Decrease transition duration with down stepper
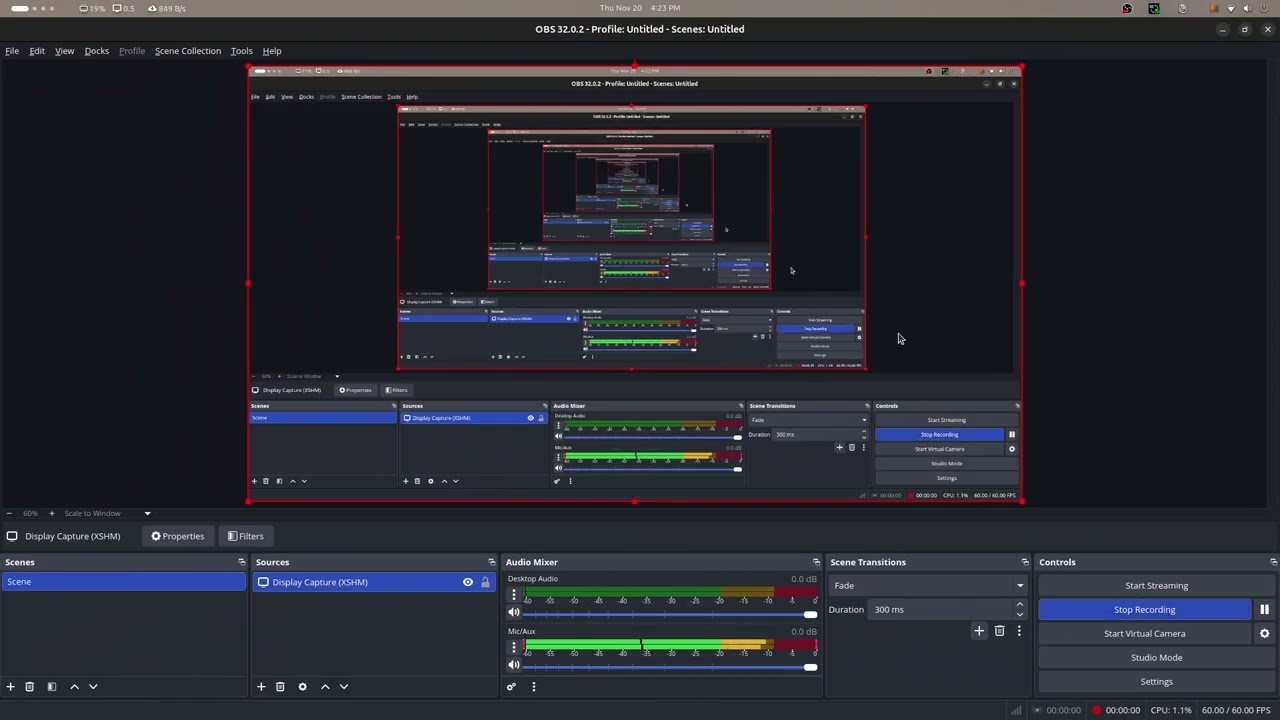 click(1020, 614)
